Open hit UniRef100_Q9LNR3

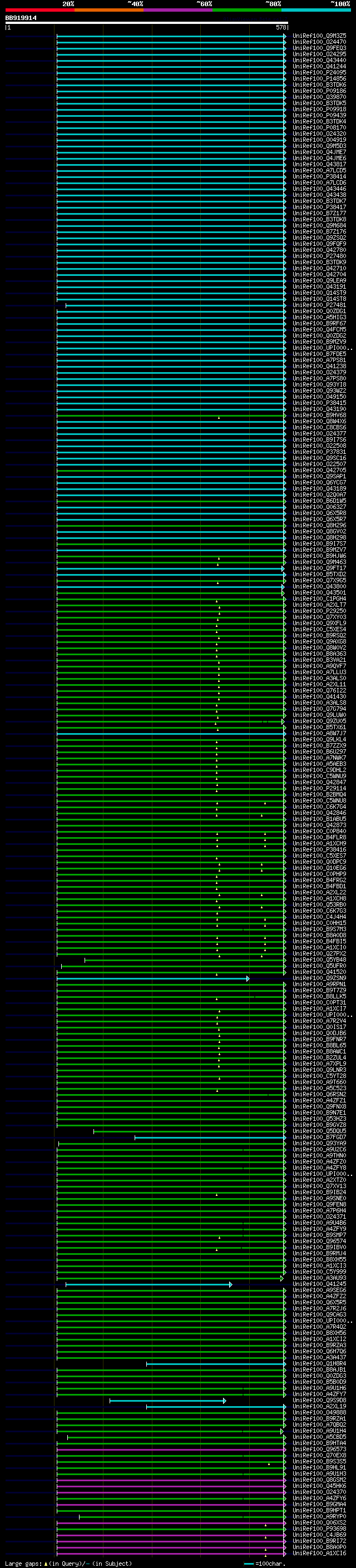click(x=319, y=1070)
